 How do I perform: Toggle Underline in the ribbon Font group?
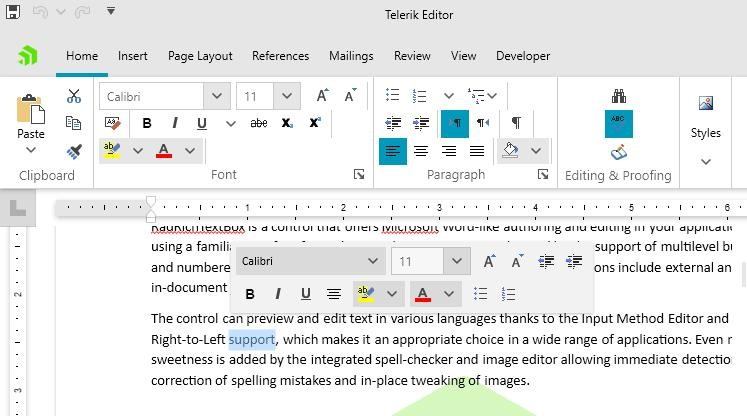coord(202,123)
